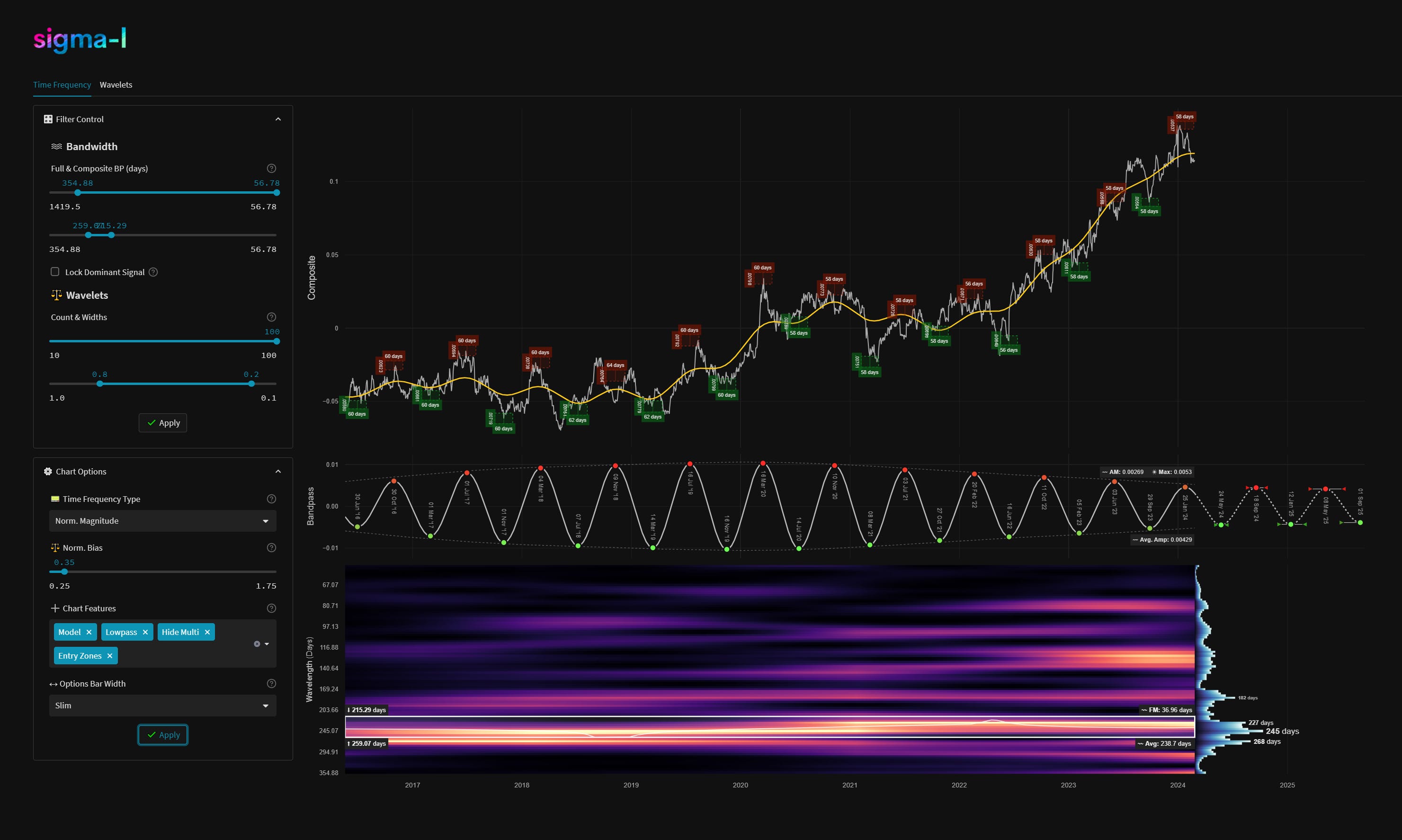Image resolution: width=1402 pixels, height=840 pixels.
Task: Expand the Chart Features dropdown arrow
Action: (x=267, y=644)
